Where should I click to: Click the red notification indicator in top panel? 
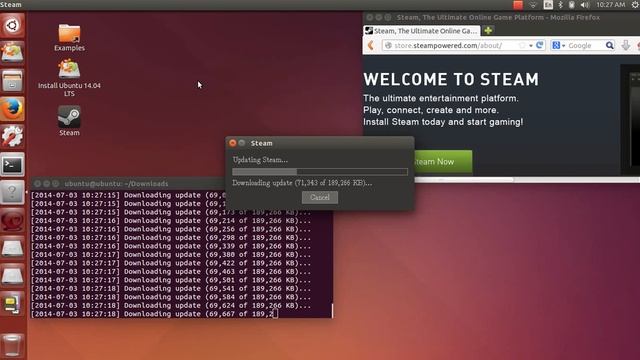[x=518, y=5]
